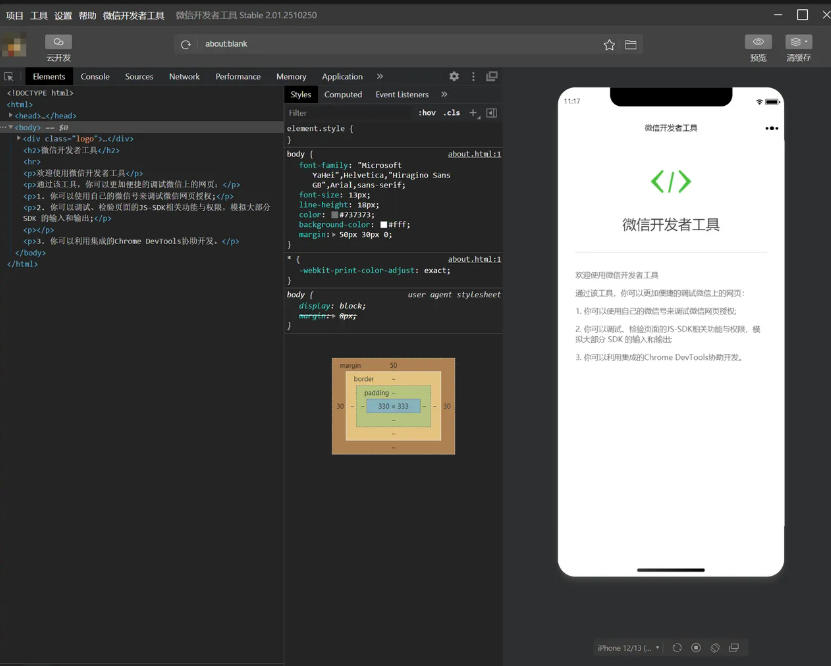Screen dimensions: 831x666
Task: Switch to the Memory tab
Action: (291, 77)
